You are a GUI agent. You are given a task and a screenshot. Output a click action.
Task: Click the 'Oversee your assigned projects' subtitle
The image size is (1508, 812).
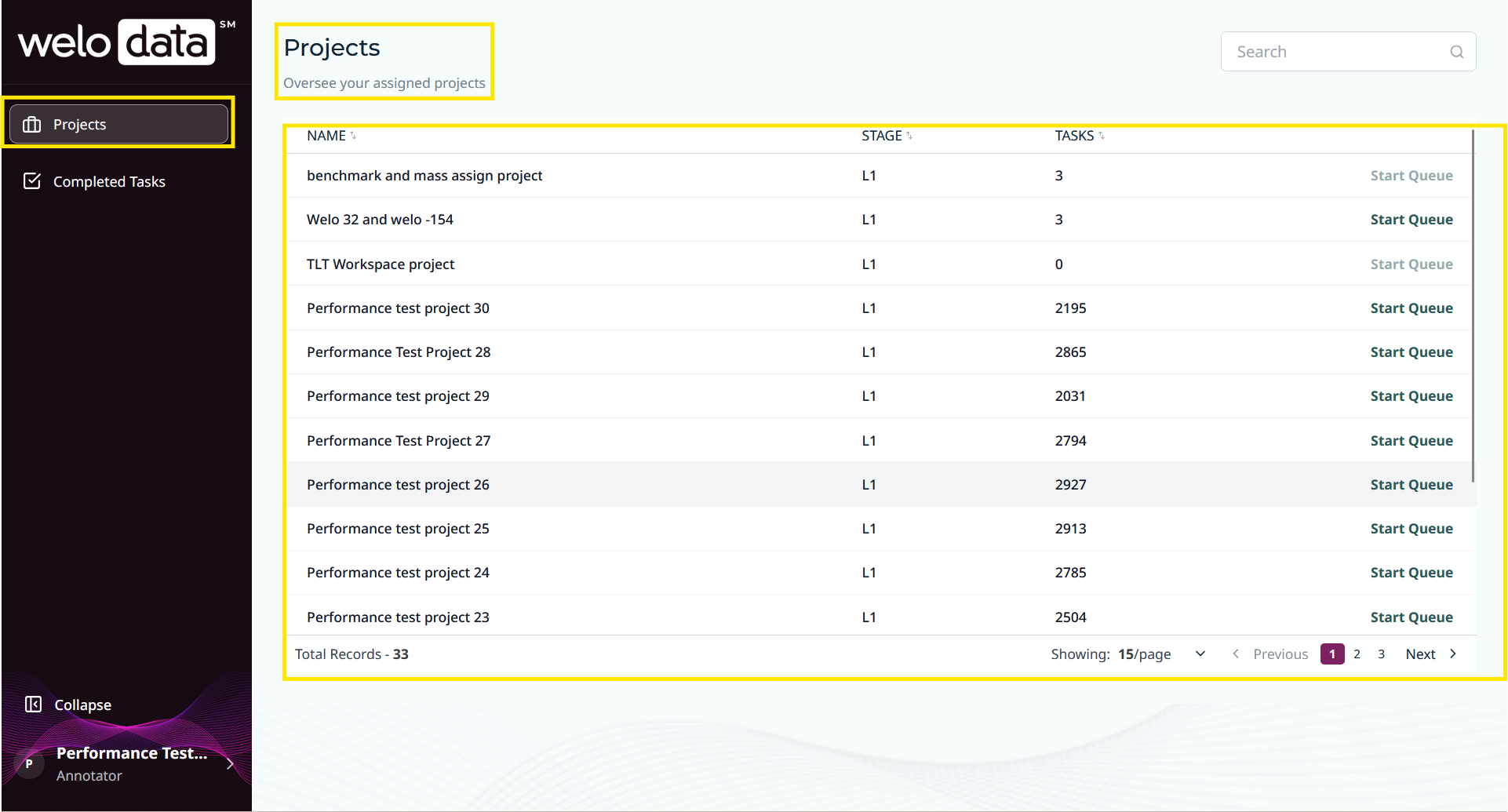[x=384, y=83]
